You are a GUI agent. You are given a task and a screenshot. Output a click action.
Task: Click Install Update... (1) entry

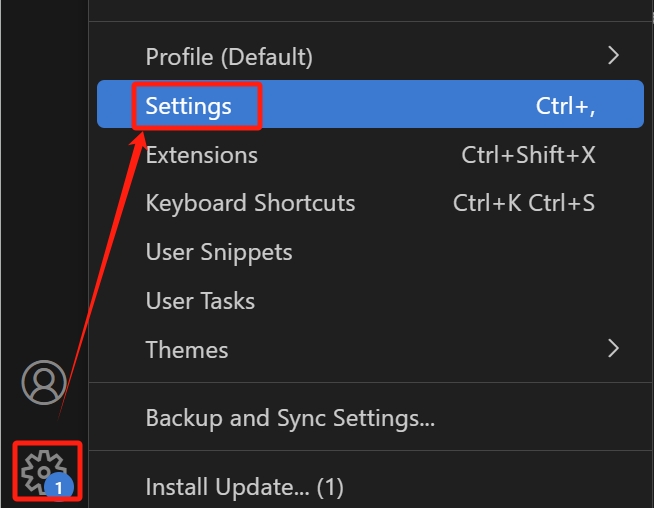coord(370,487)
